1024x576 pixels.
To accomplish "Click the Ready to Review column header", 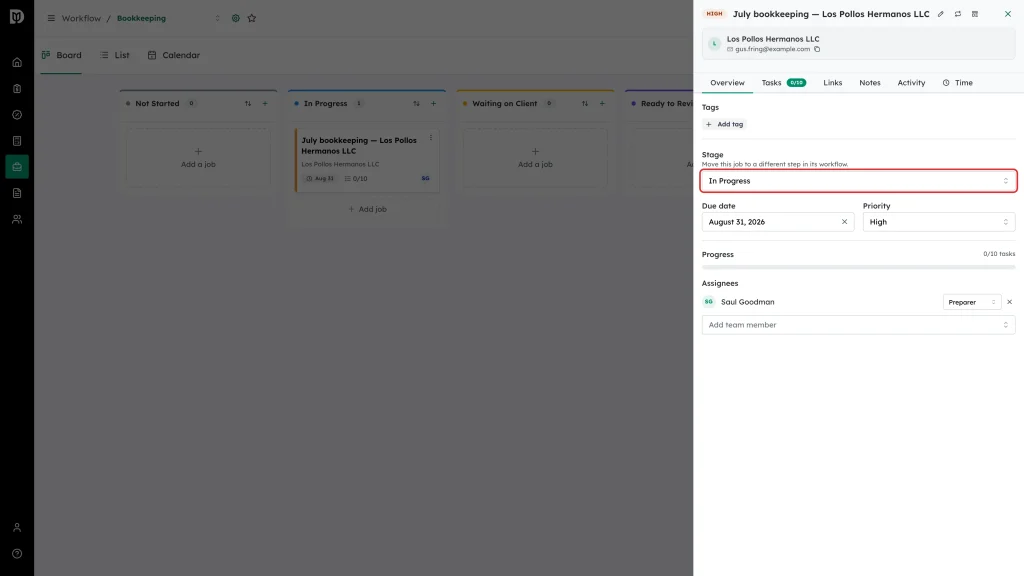I will [x=666, y=103].
